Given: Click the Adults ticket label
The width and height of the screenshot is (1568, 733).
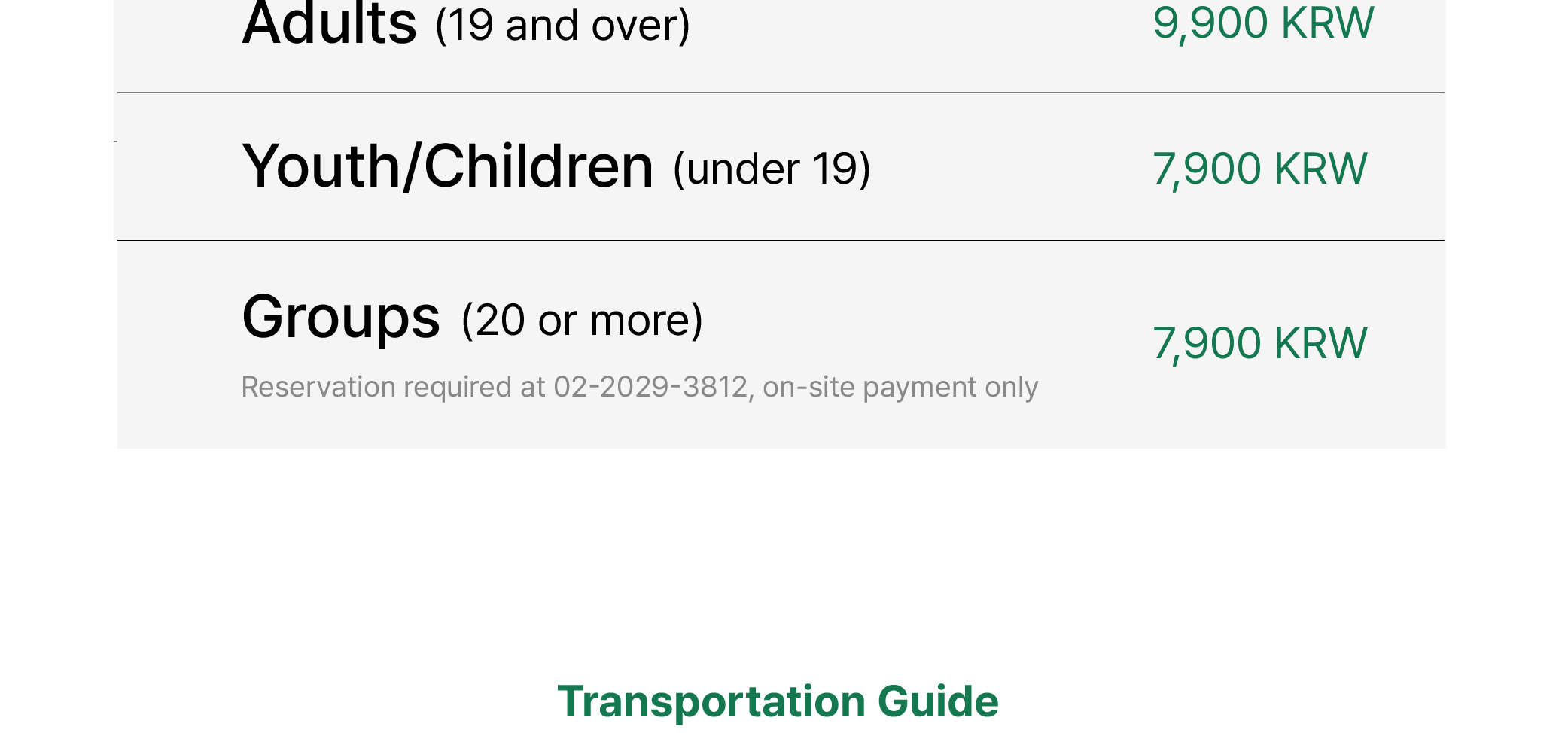Looking at the screenshot, I should coord(329,24).
